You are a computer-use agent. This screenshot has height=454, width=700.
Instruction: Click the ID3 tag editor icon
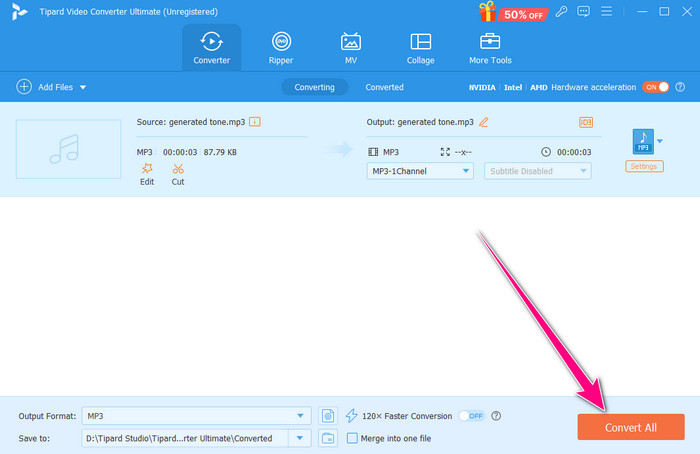[x=586, y=122]
